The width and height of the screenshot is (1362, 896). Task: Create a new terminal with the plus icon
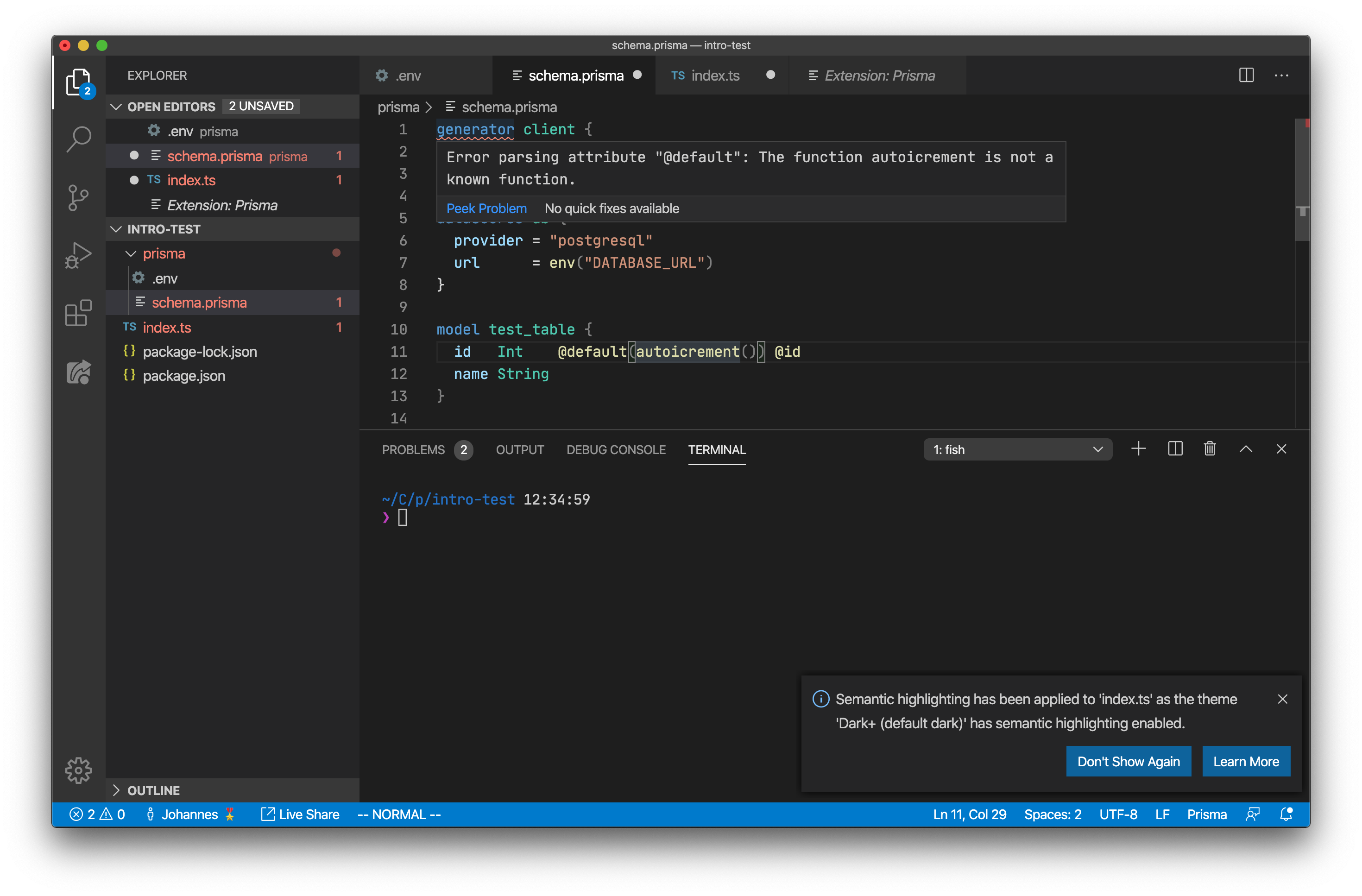1139,449
